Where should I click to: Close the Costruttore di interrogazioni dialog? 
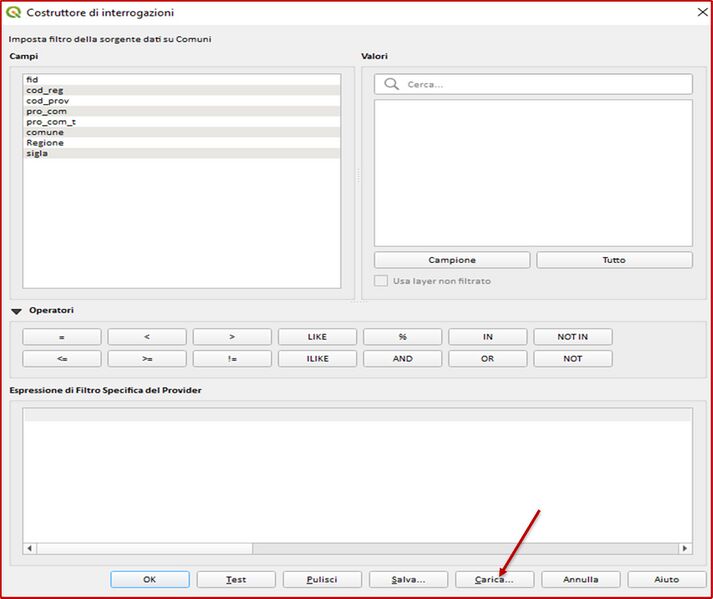click(x=699, y=12)
